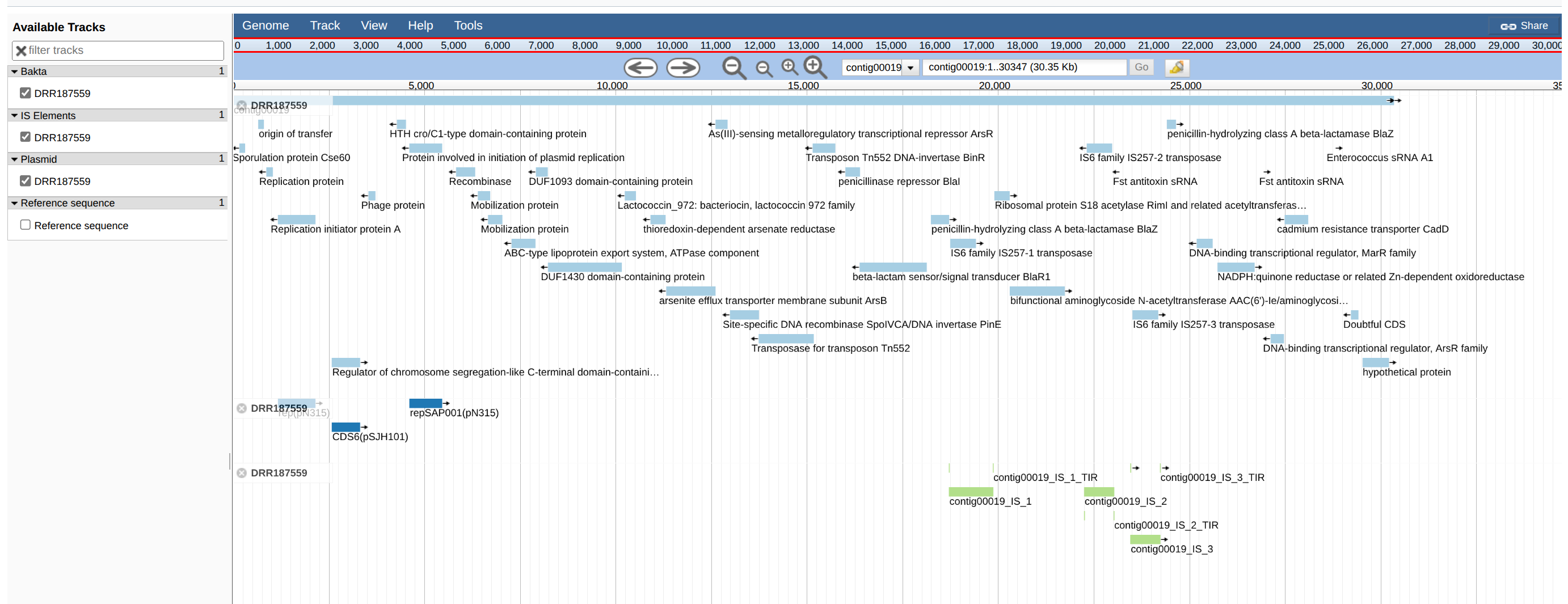This screenshot has width=1568, height=604.
Task: Open the Track menu
Action: (324, 26)
